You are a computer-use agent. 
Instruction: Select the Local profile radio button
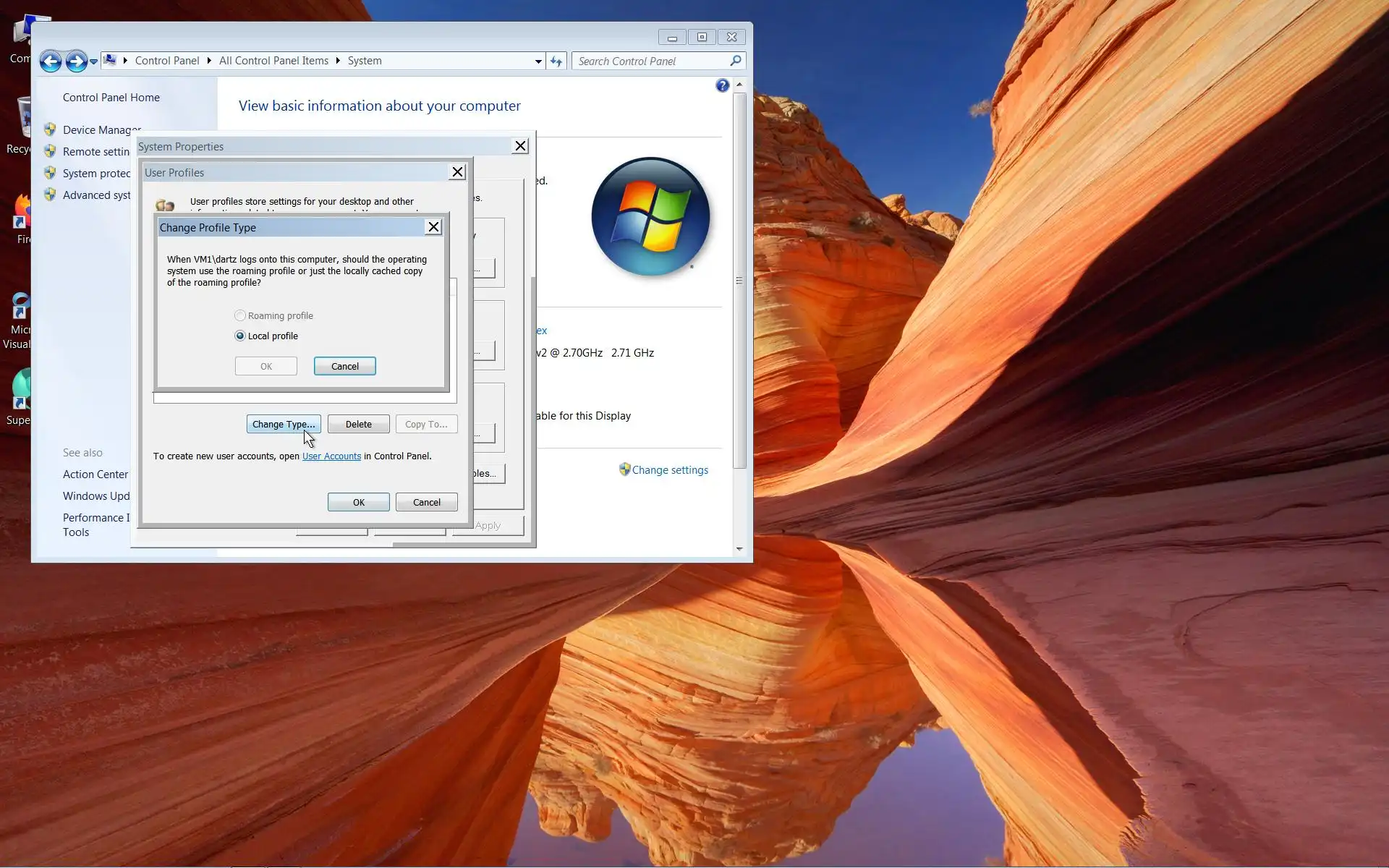click(x=240, y=336)
